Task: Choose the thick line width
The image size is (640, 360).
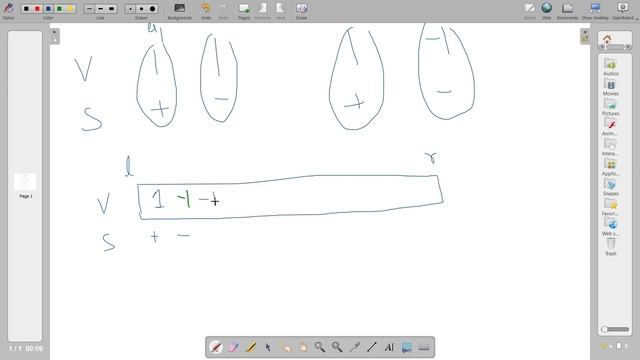Action: pyautogui.click(x=111, y=9)
